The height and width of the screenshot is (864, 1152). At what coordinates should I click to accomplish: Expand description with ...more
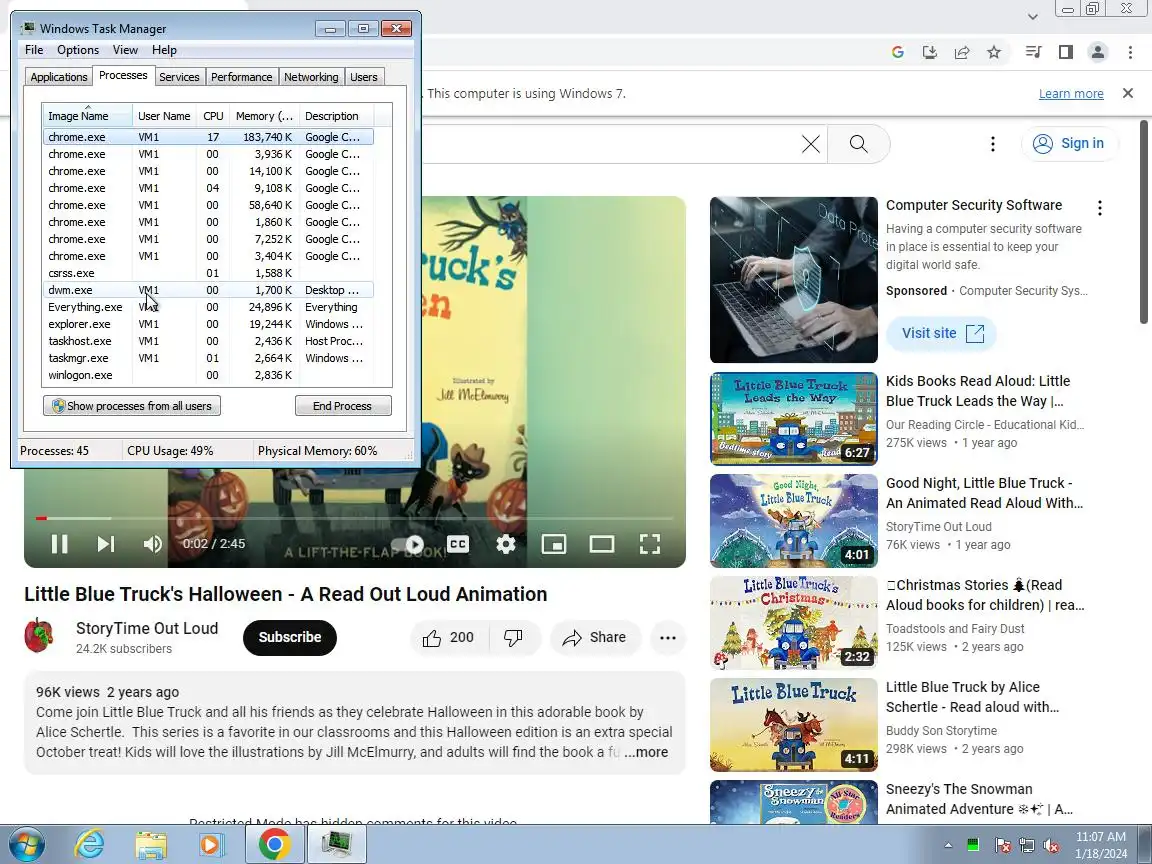647,752
